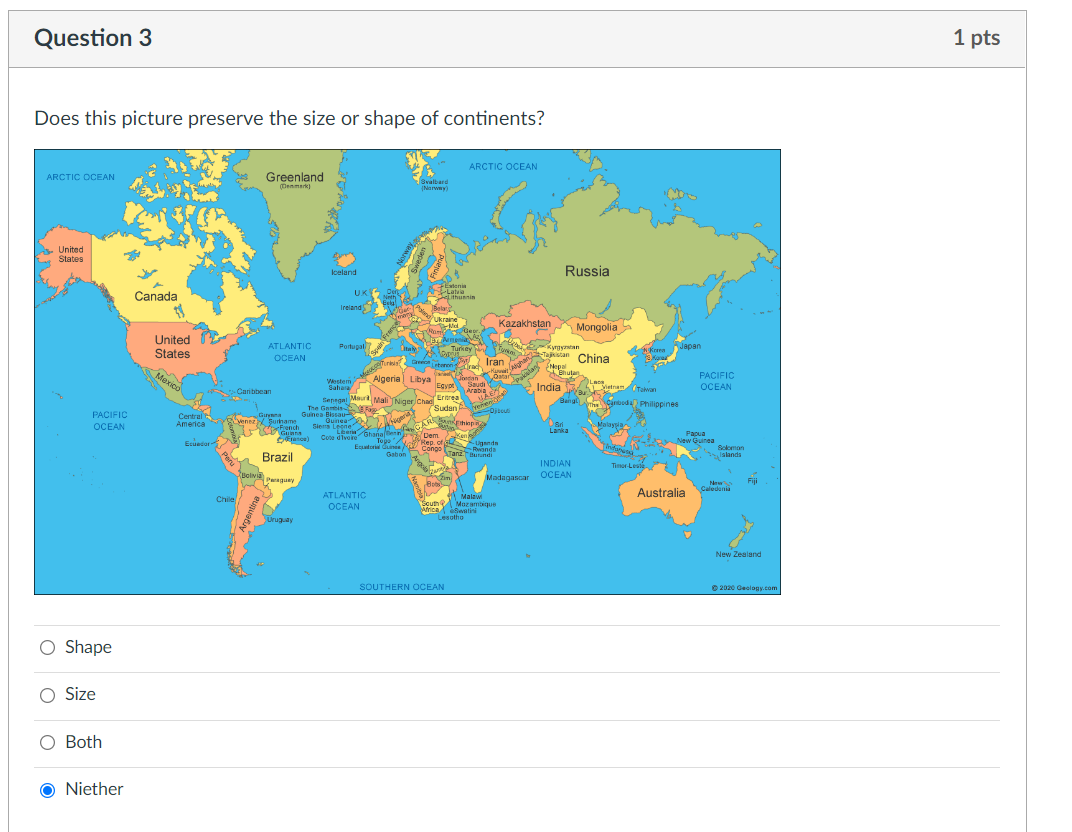Choose the Size radio button
Screen dimensions: 1072x832
(47, 695)
